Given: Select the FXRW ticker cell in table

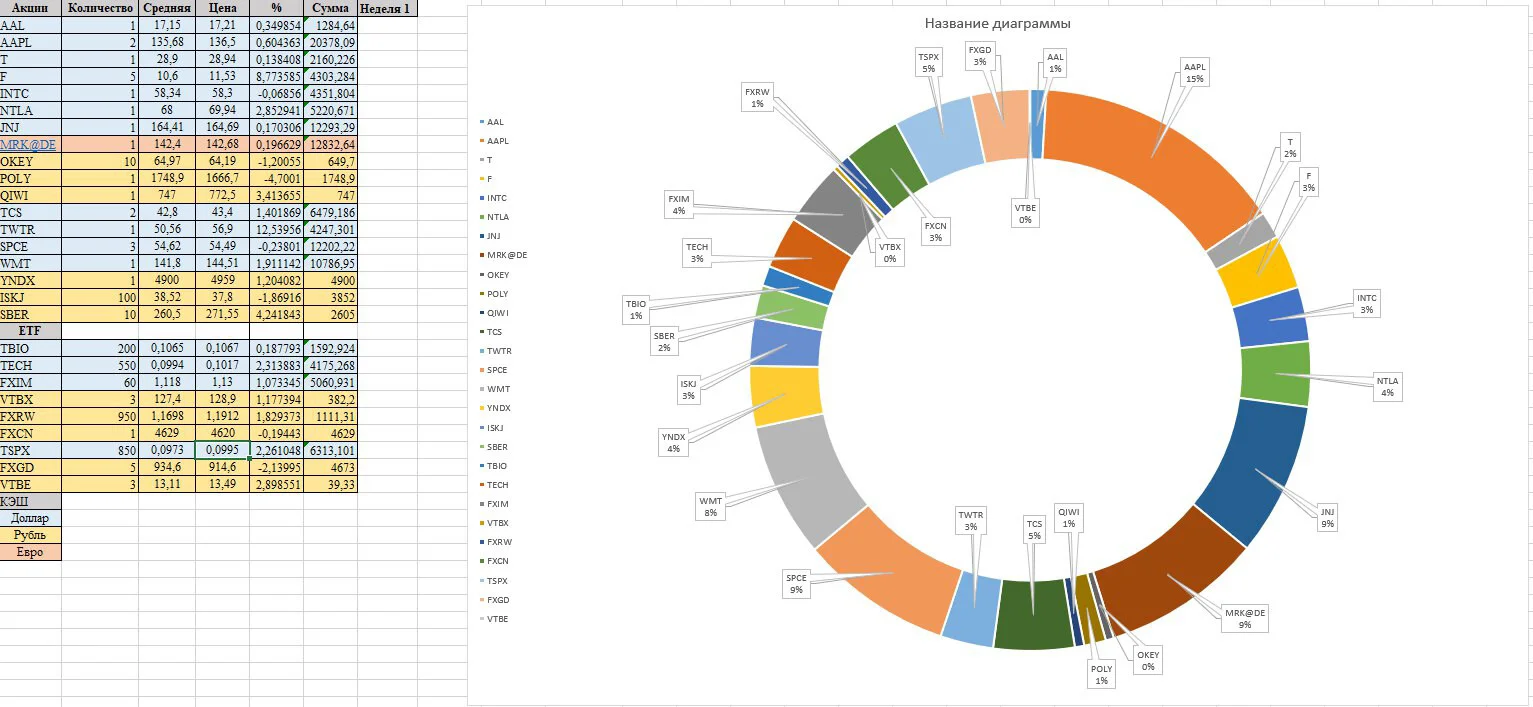Looking at the screenshot, I should pyautogui.click(x=31, y=416).
